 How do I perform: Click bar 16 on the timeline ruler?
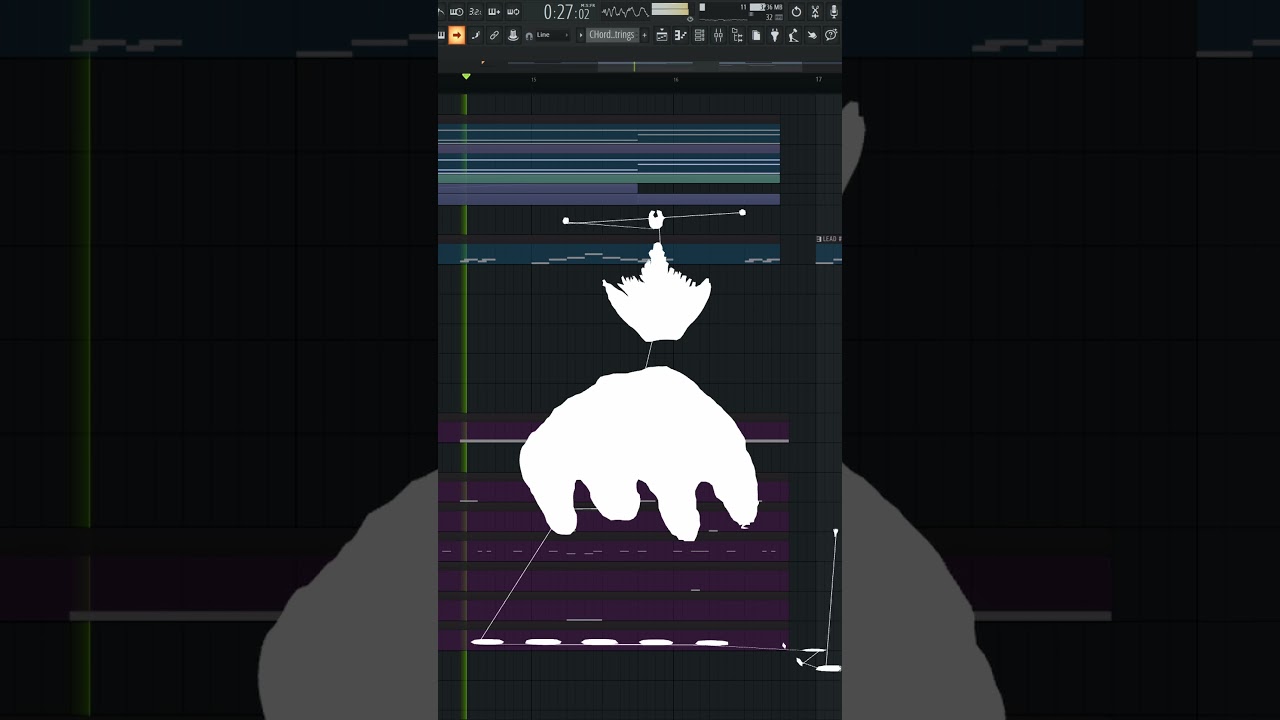[x=675, y=80]
